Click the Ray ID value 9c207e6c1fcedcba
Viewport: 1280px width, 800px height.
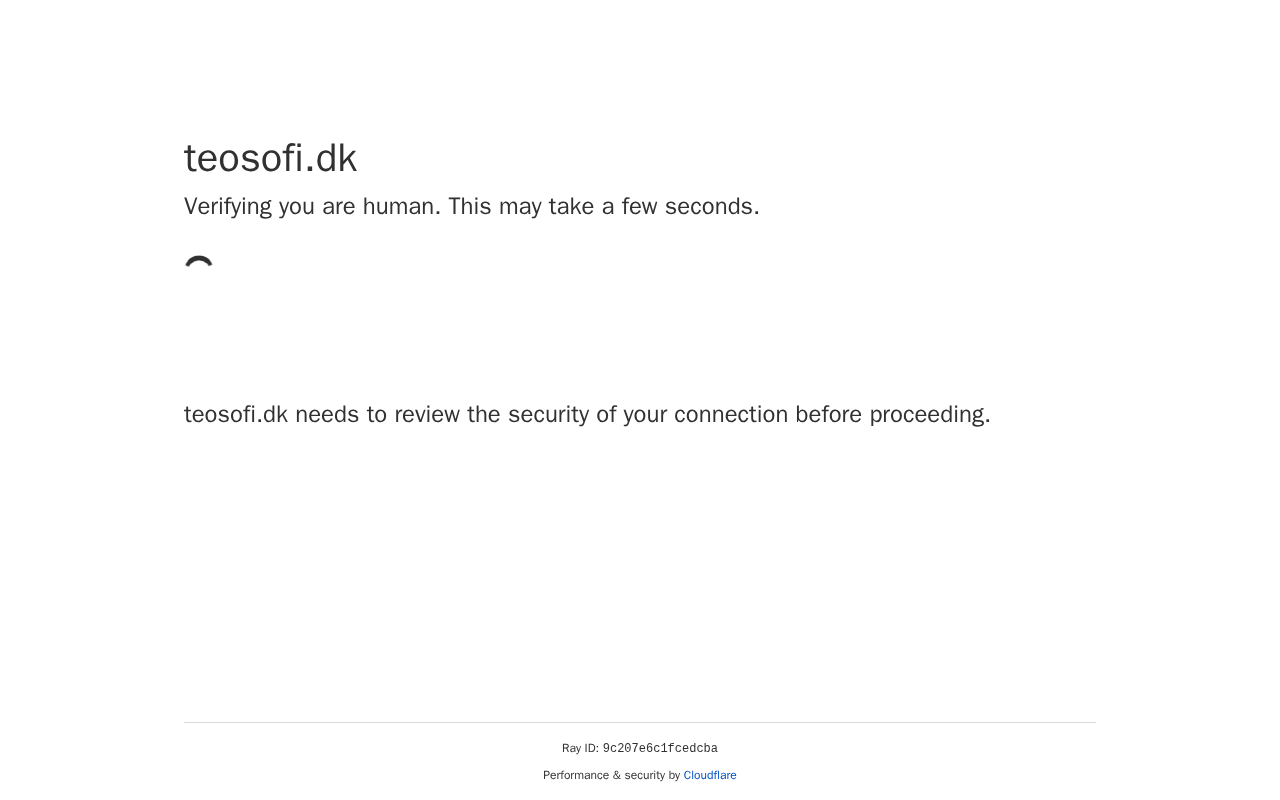(x=660, y=749)
